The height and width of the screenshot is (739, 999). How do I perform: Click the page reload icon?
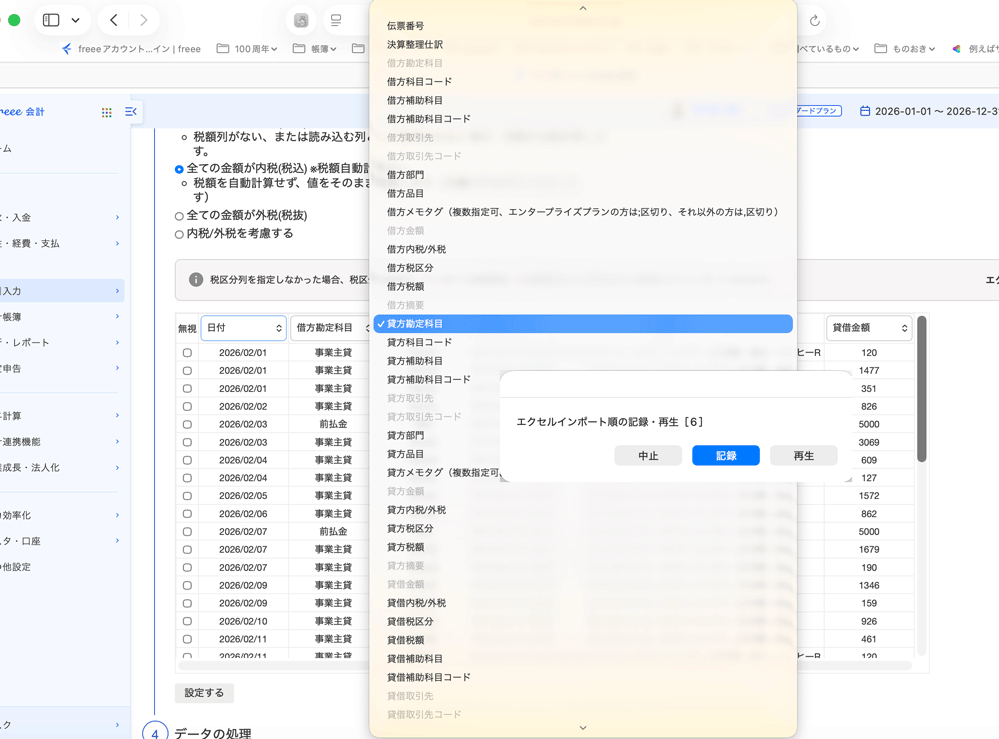tap(814, 20)
